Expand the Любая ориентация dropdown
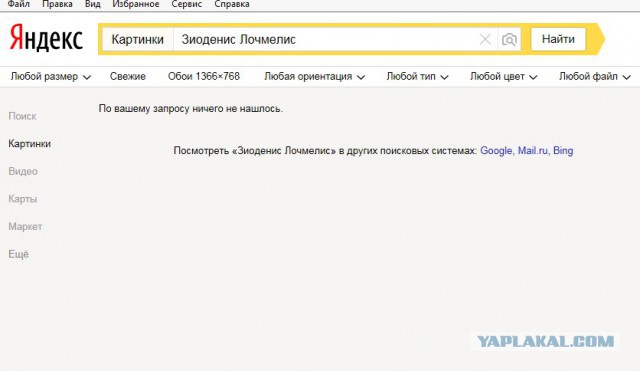The width and height of the screenshot is (640, 371). [x=314, y=77]
